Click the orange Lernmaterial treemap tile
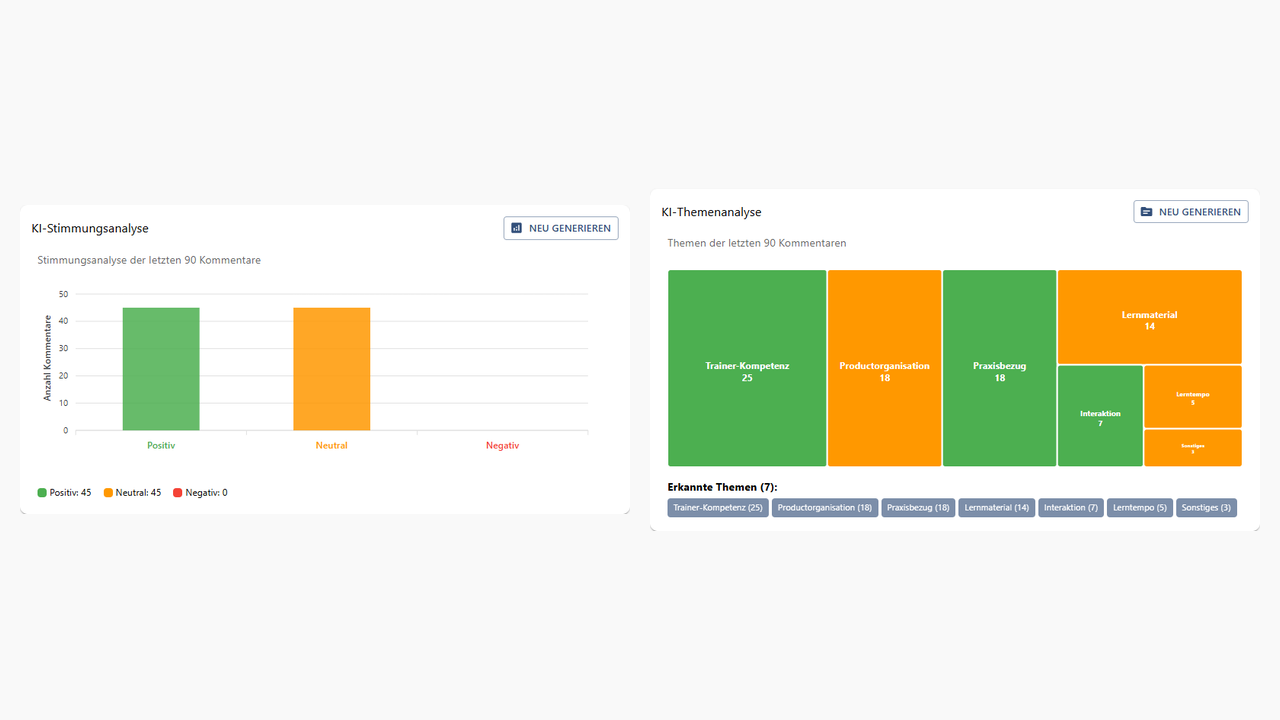 (1150, 317)
